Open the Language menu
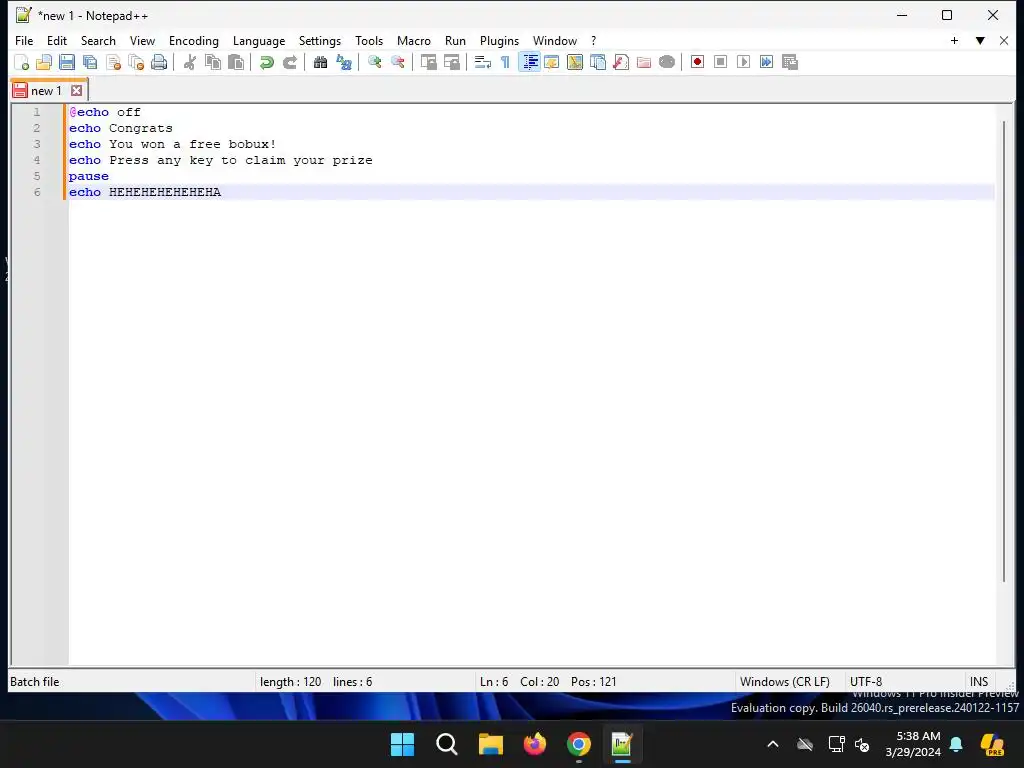1024x768 pixels. 259,40
